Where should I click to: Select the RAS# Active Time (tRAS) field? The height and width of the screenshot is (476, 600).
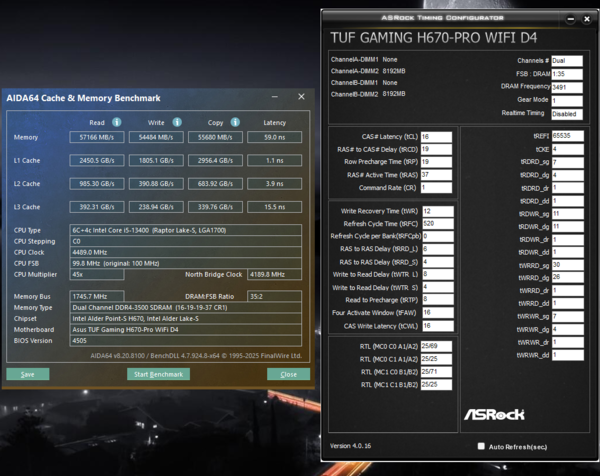[437, 175]
